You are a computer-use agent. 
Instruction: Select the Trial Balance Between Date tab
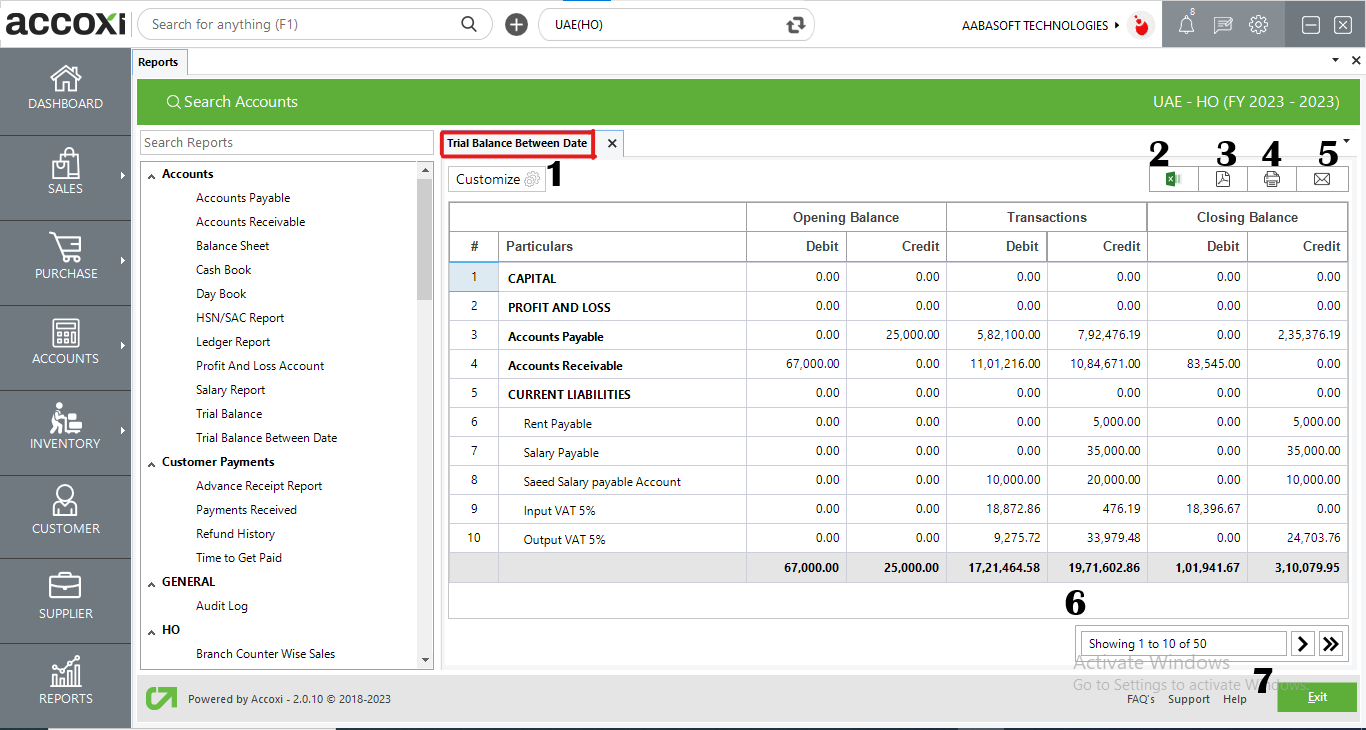(x=517, y=143)
